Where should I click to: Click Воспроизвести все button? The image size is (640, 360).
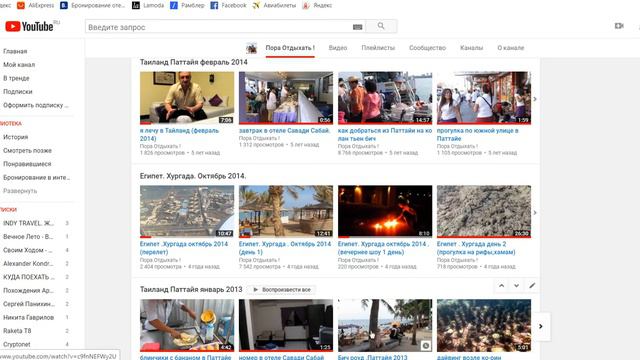[282, 289]
